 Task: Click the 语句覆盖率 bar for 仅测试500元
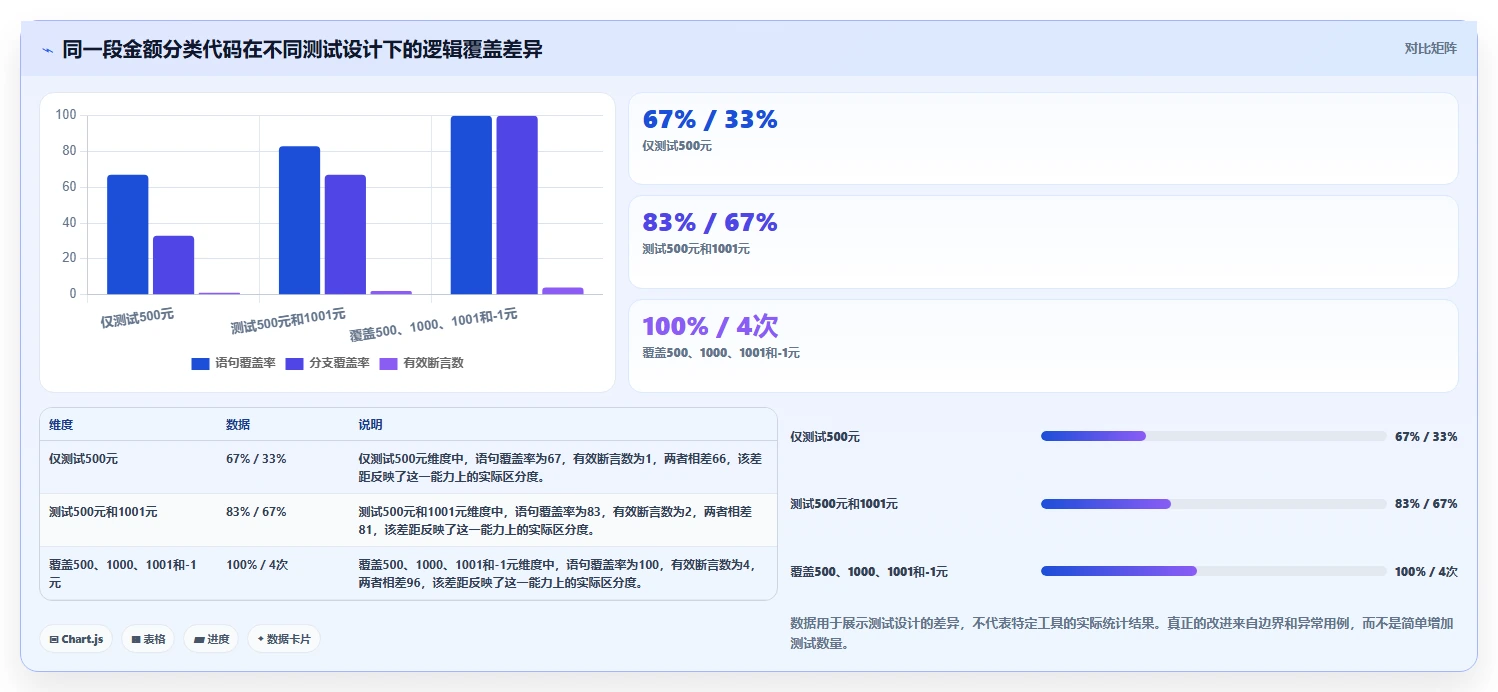tap(128, 234)
